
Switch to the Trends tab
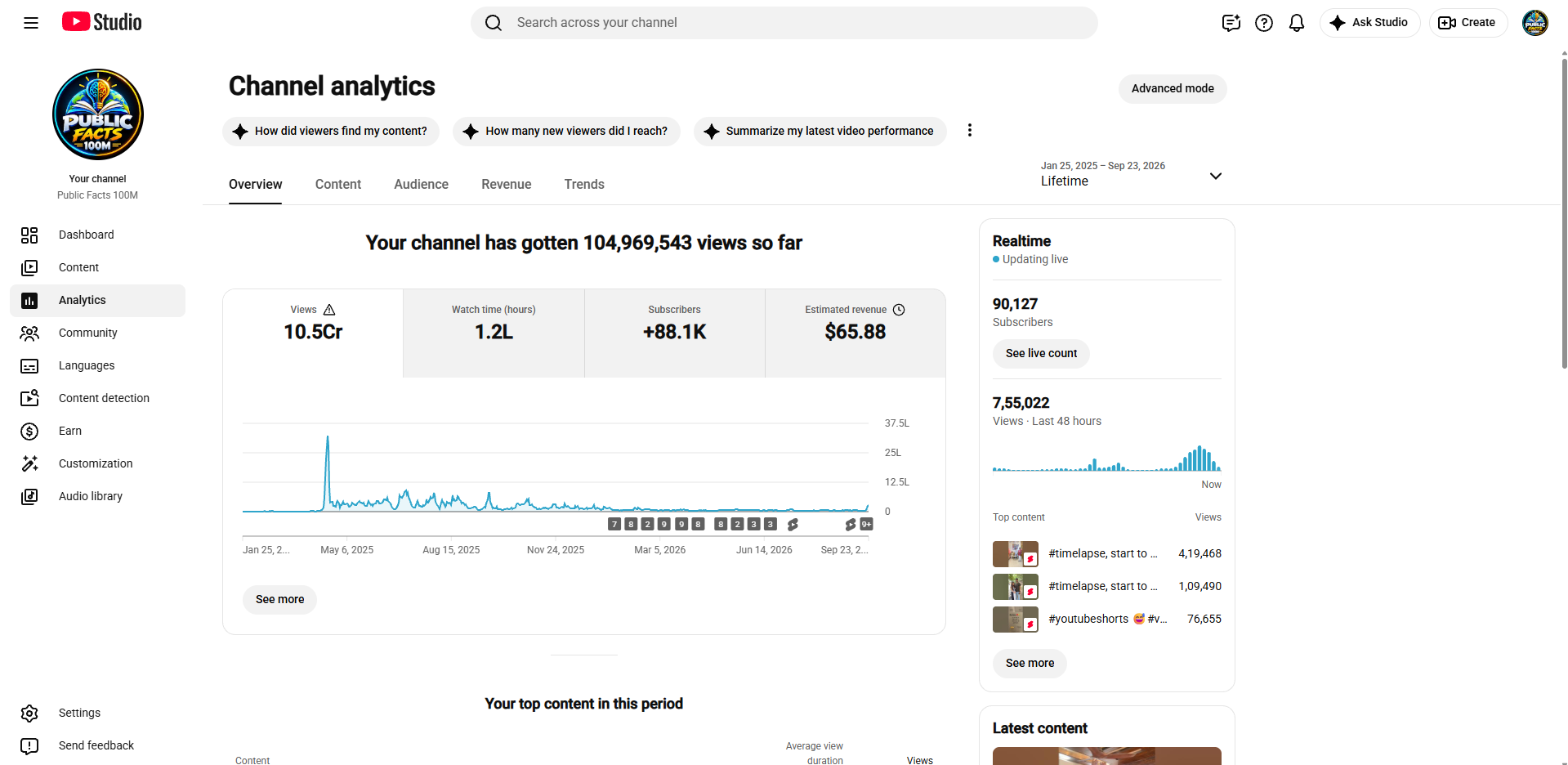584,185
